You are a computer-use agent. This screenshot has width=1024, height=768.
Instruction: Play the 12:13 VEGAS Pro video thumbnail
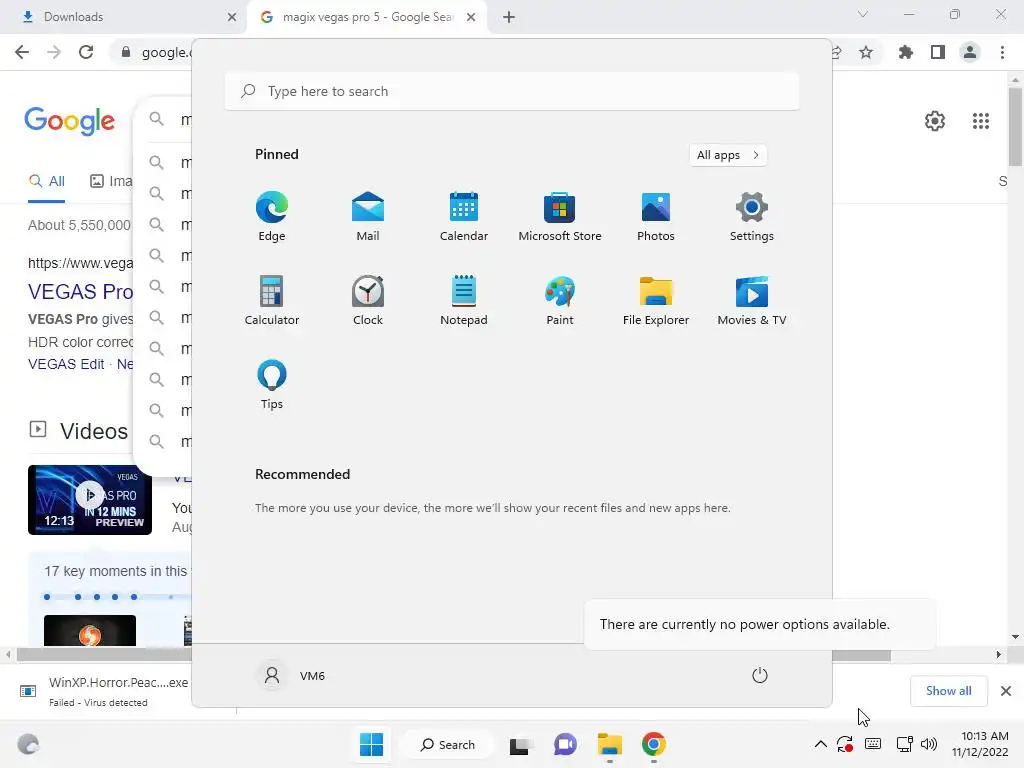click(x=90, y=500)
